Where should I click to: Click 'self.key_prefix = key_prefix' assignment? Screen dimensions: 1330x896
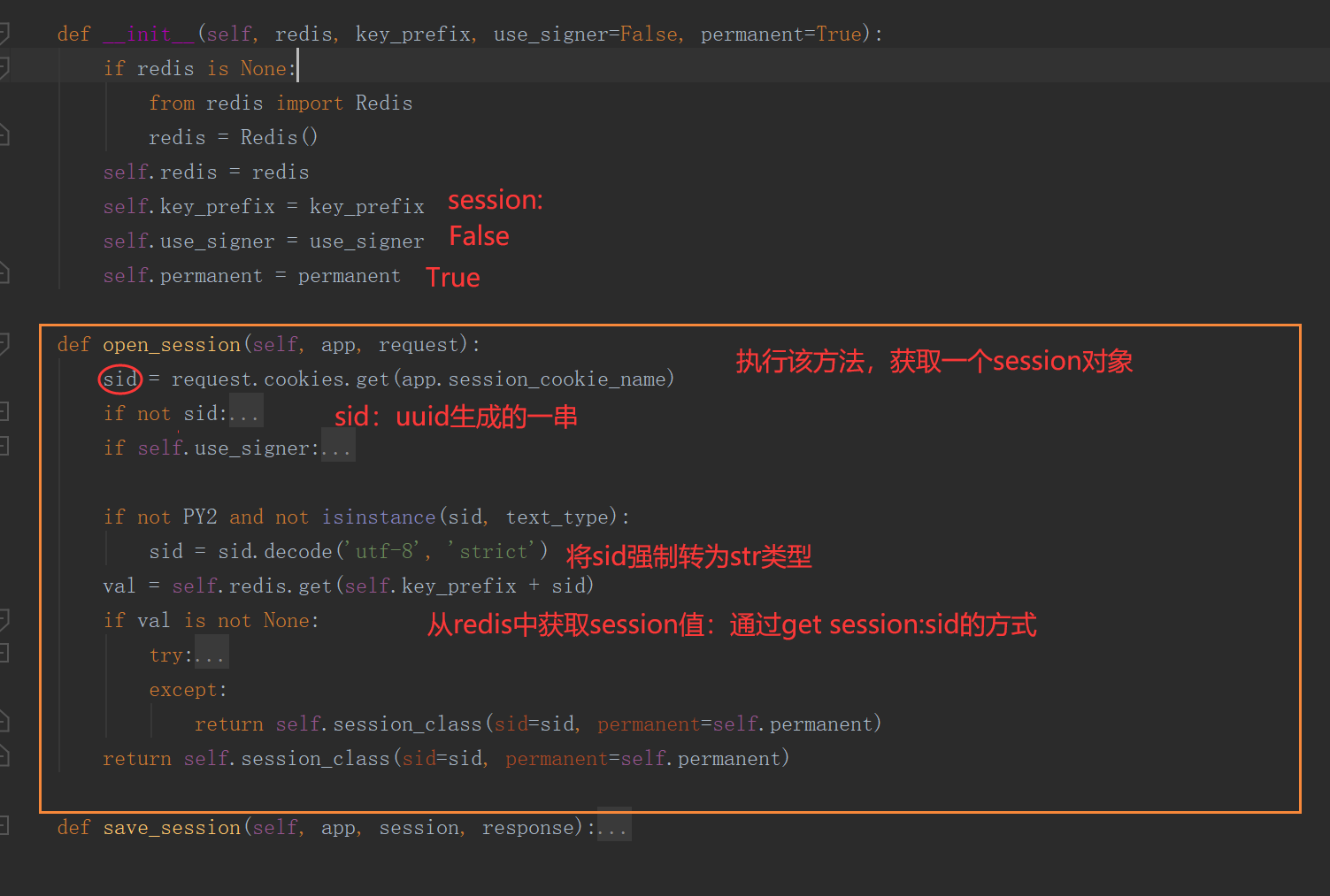pos(264,206)
